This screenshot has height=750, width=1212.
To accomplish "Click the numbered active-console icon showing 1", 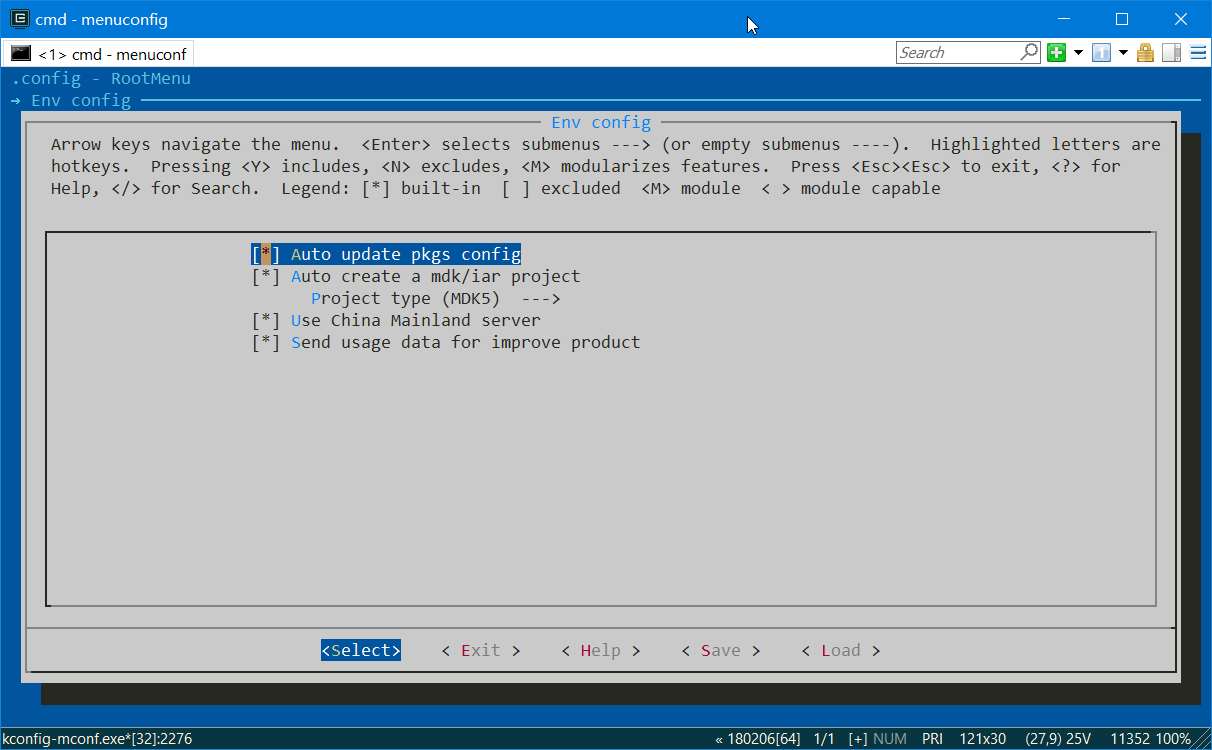I will tap(1101, 52).
